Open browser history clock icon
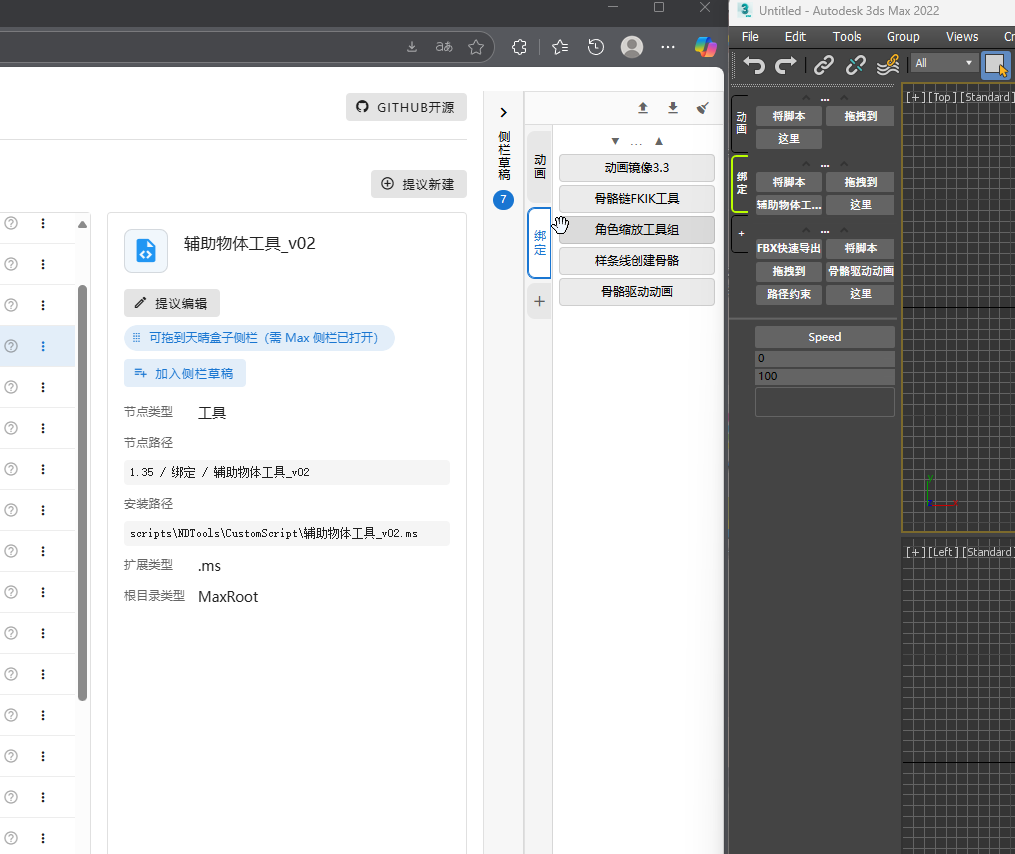This screenshot has height=854, width=1015. point(596,47)
